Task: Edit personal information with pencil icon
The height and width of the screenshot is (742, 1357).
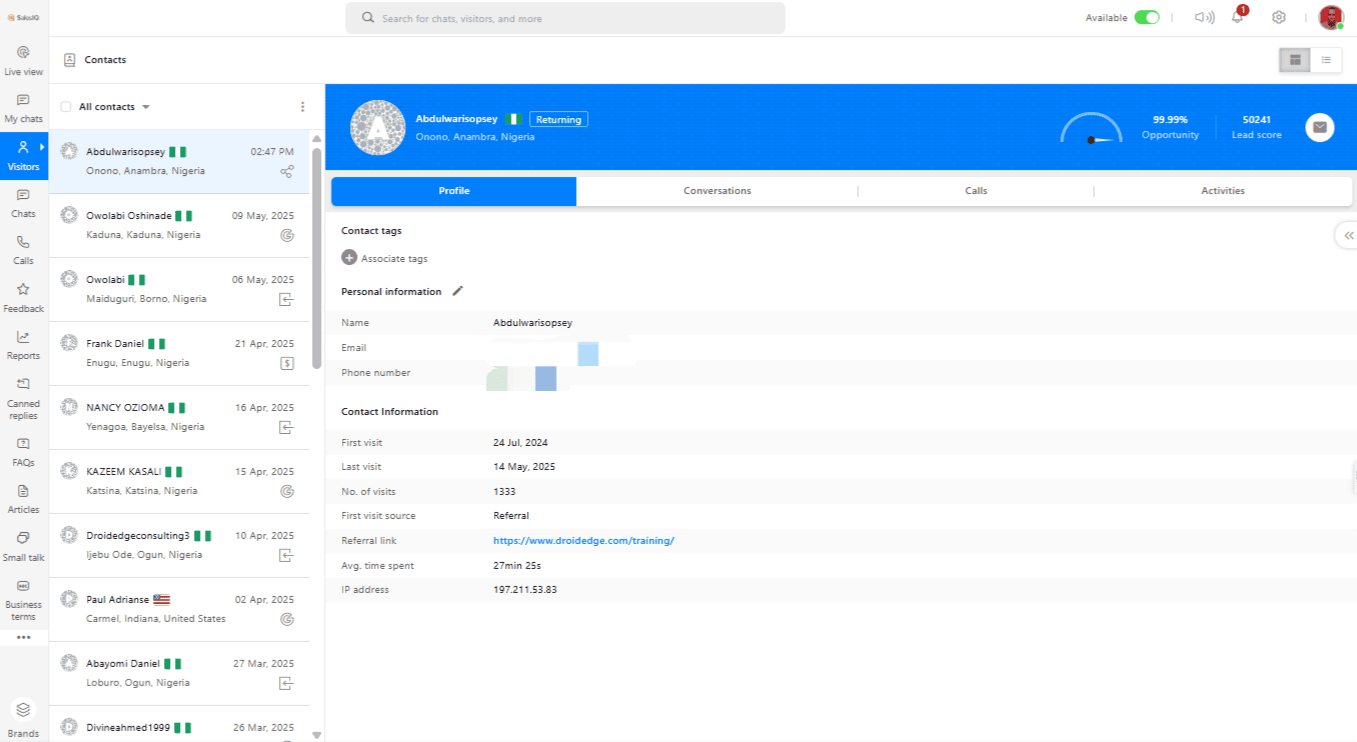Action: 458,291
